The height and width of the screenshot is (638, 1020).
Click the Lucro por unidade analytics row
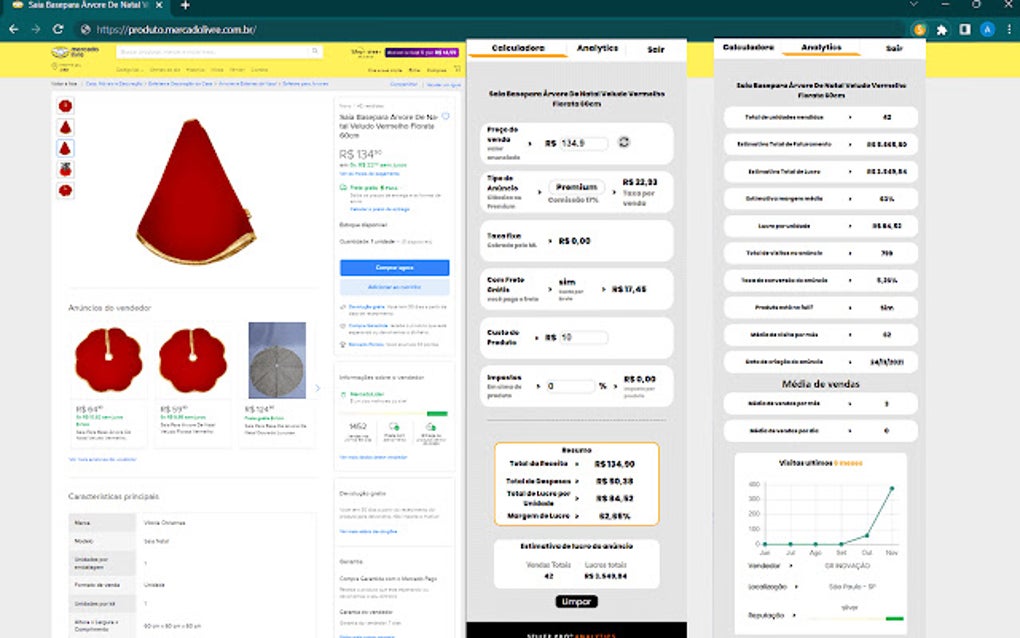click(820, 226)
